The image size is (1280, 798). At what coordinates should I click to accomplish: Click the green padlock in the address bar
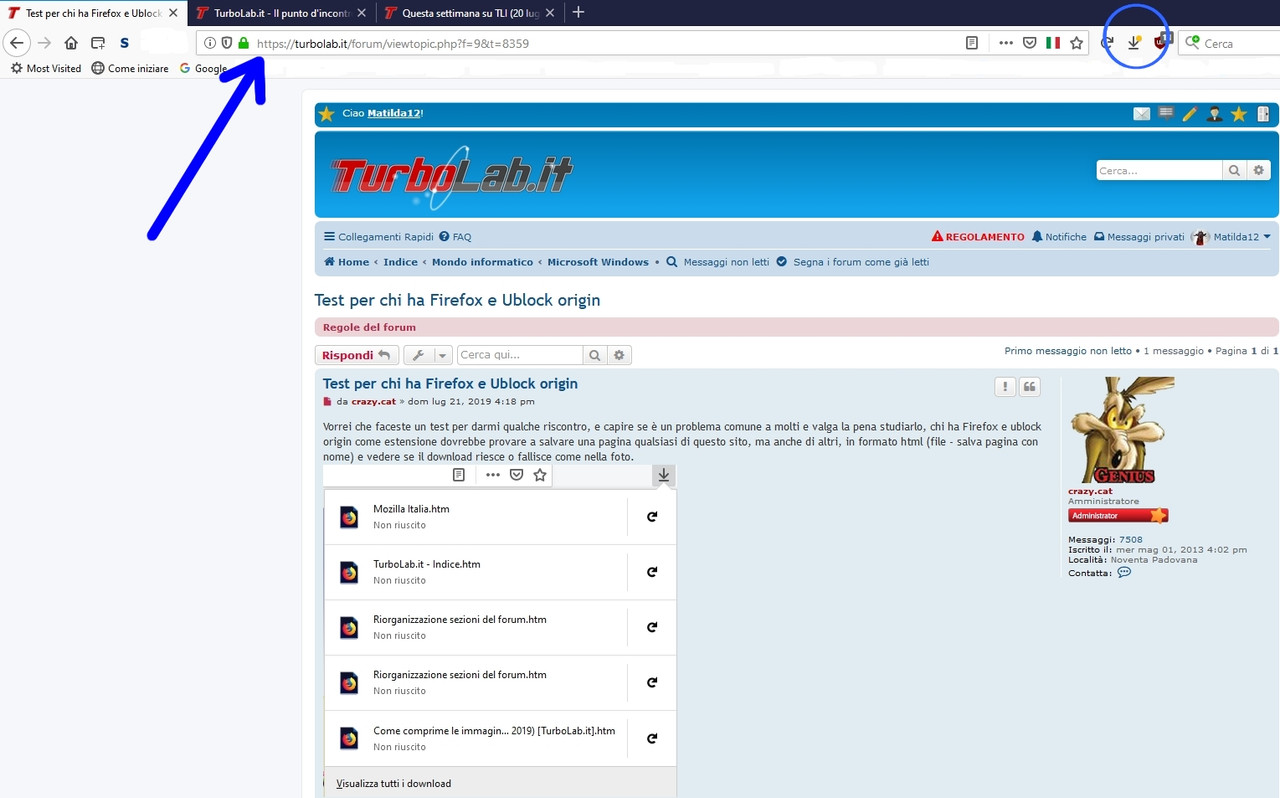point(243,43)
